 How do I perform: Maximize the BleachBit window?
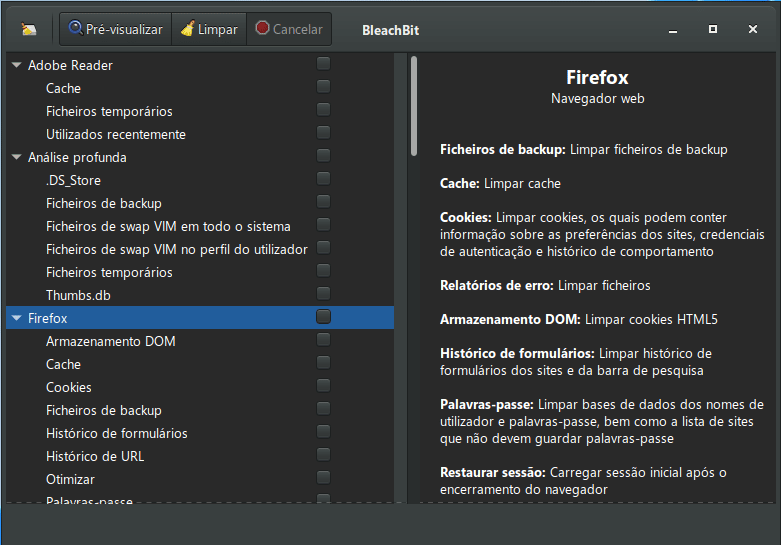tap(713, 30)
